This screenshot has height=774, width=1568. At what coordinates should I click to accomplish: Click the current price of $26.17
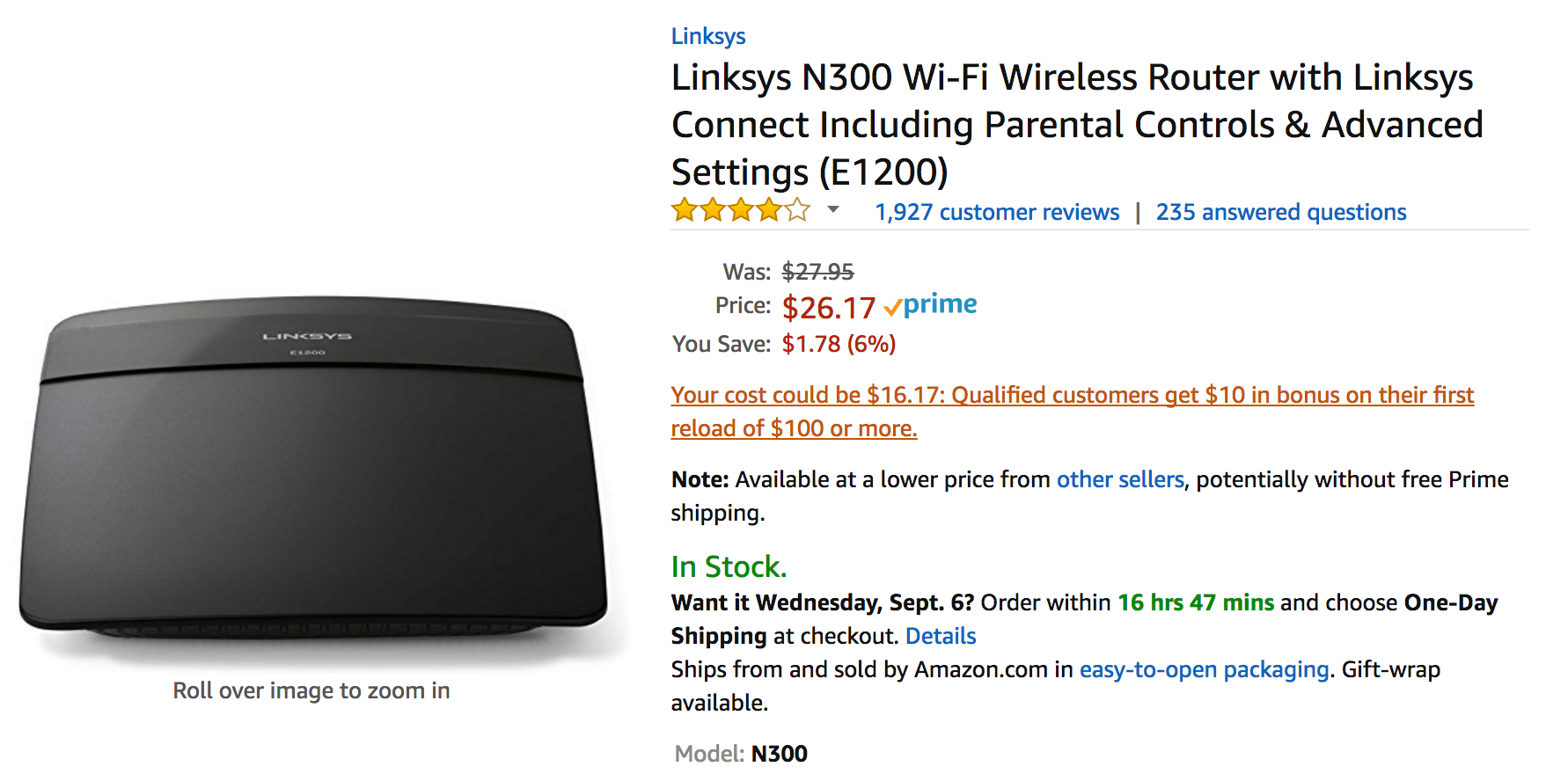point(828,307)
